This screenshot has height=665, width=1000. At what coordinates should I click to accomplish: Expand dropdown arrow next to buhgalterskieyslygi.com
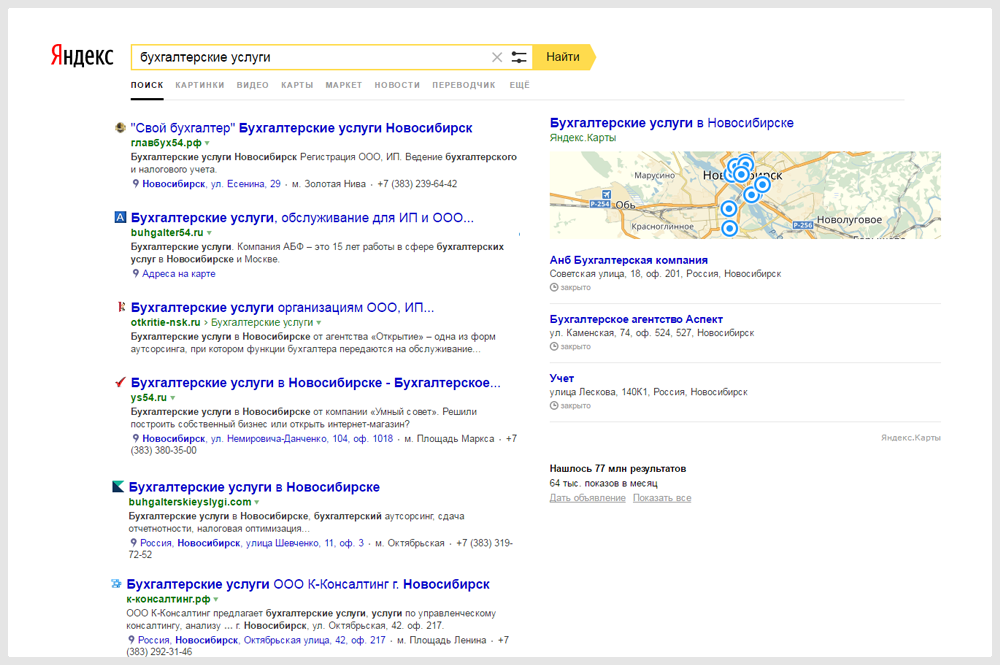pos(257,503)
